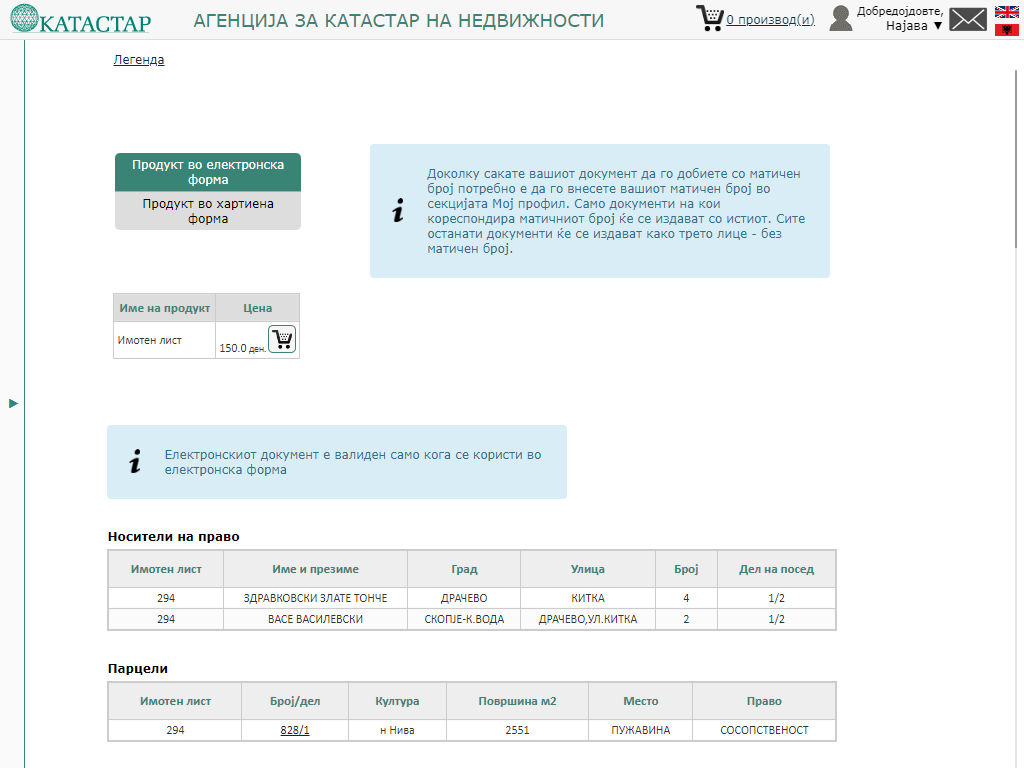Open the Најава dropdown menu
The width and height of the screenshot is (1024, 768).
(x=914, y=26)
